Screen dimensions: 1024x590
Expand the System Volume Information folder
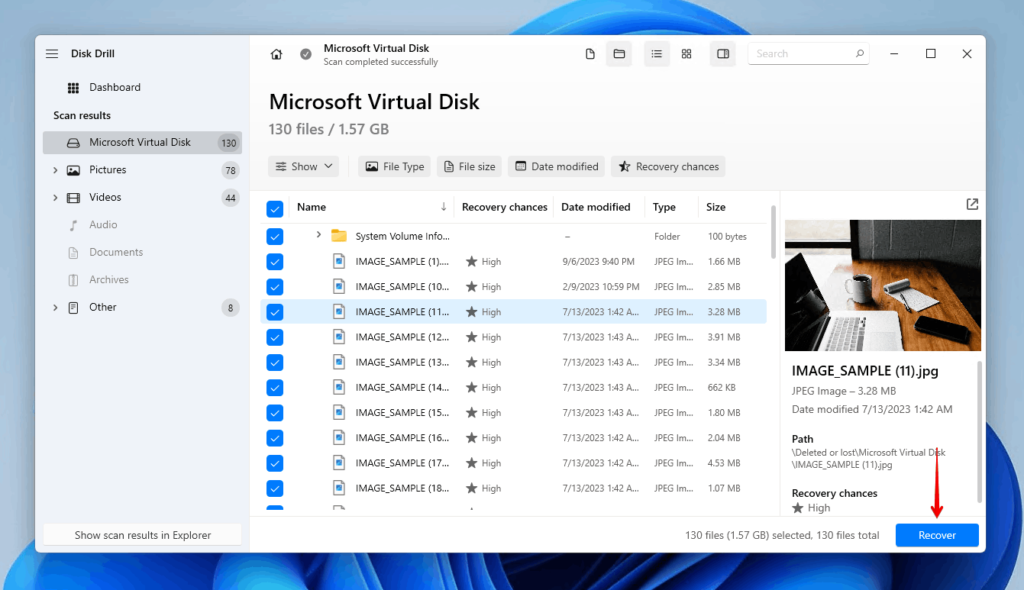click(x=318, y=235)
